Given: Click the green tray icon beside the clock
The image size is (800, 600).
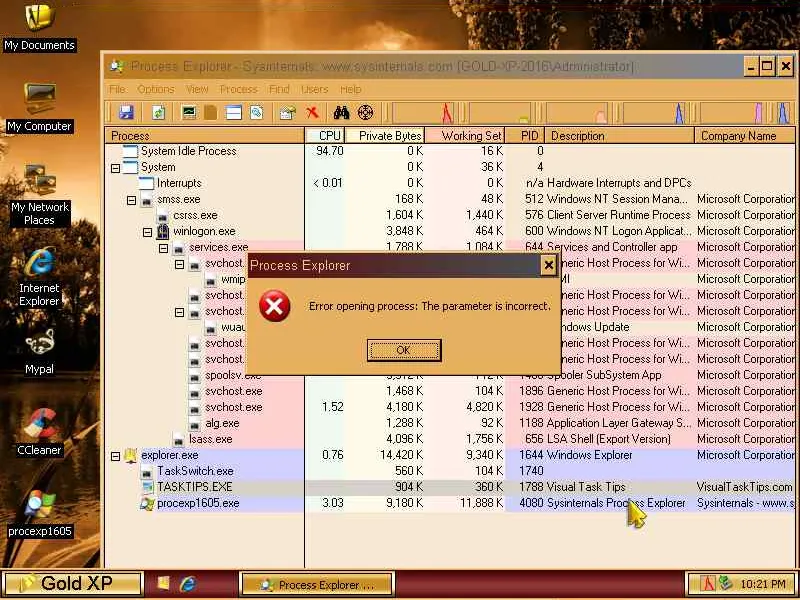Looking at the screenshot, I should [x=725, y=583].
